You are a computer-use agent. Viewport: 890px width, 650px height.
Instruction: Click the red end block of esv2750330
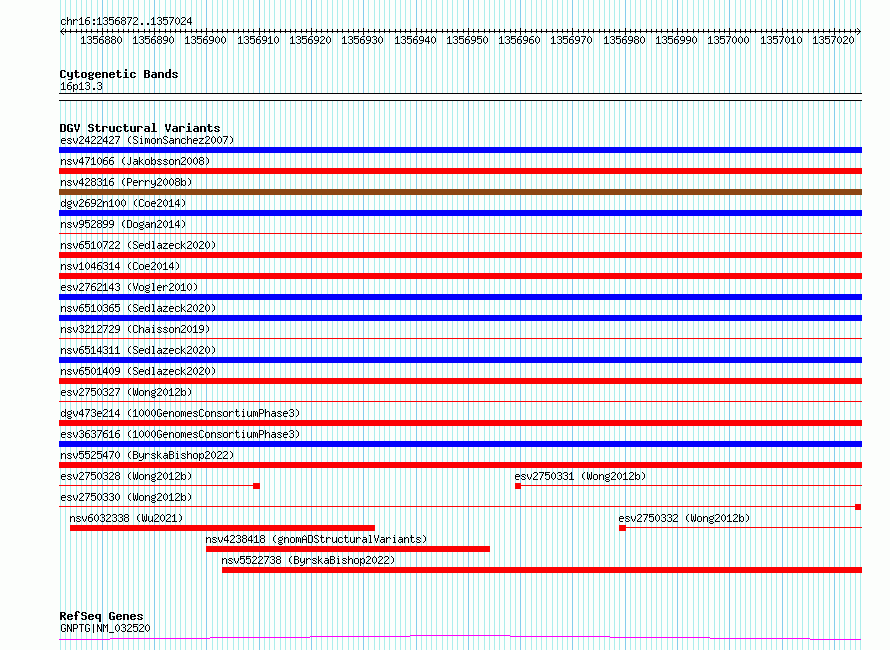tap(858, 507)
